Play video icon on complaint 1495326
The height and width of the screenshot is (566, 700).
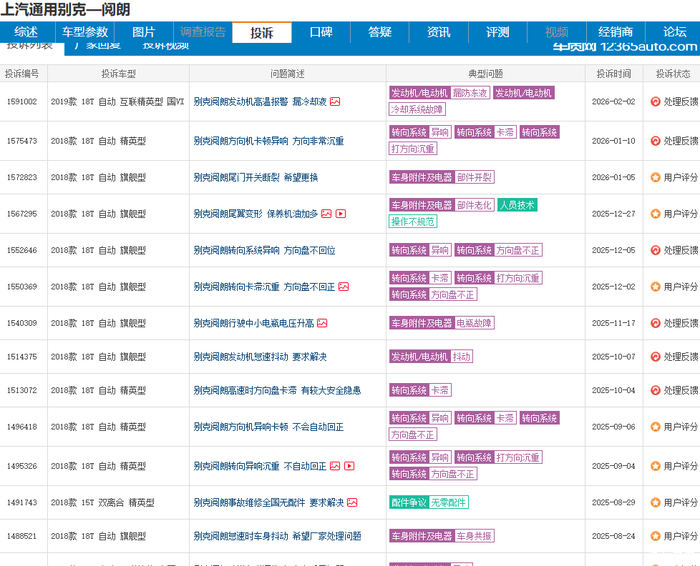pyautogui.click(x=350, y=466)
